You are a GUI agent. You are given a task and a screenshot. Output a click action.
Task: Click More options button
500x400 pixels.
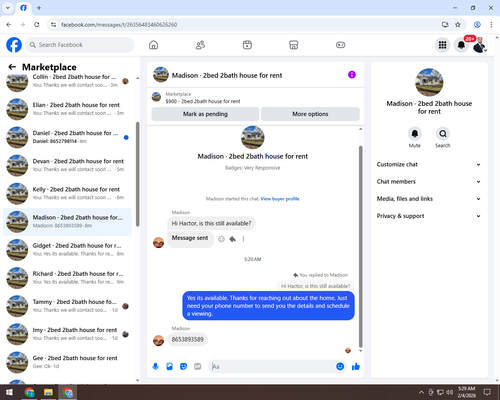310,114
